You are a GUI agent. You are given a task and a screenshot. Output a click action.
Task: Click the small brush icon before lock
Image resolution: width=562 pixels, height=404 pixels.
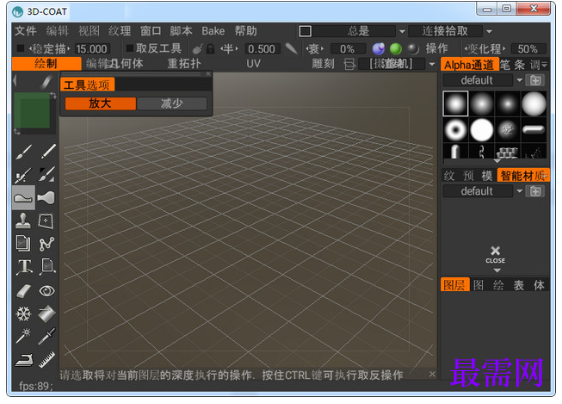198,49
